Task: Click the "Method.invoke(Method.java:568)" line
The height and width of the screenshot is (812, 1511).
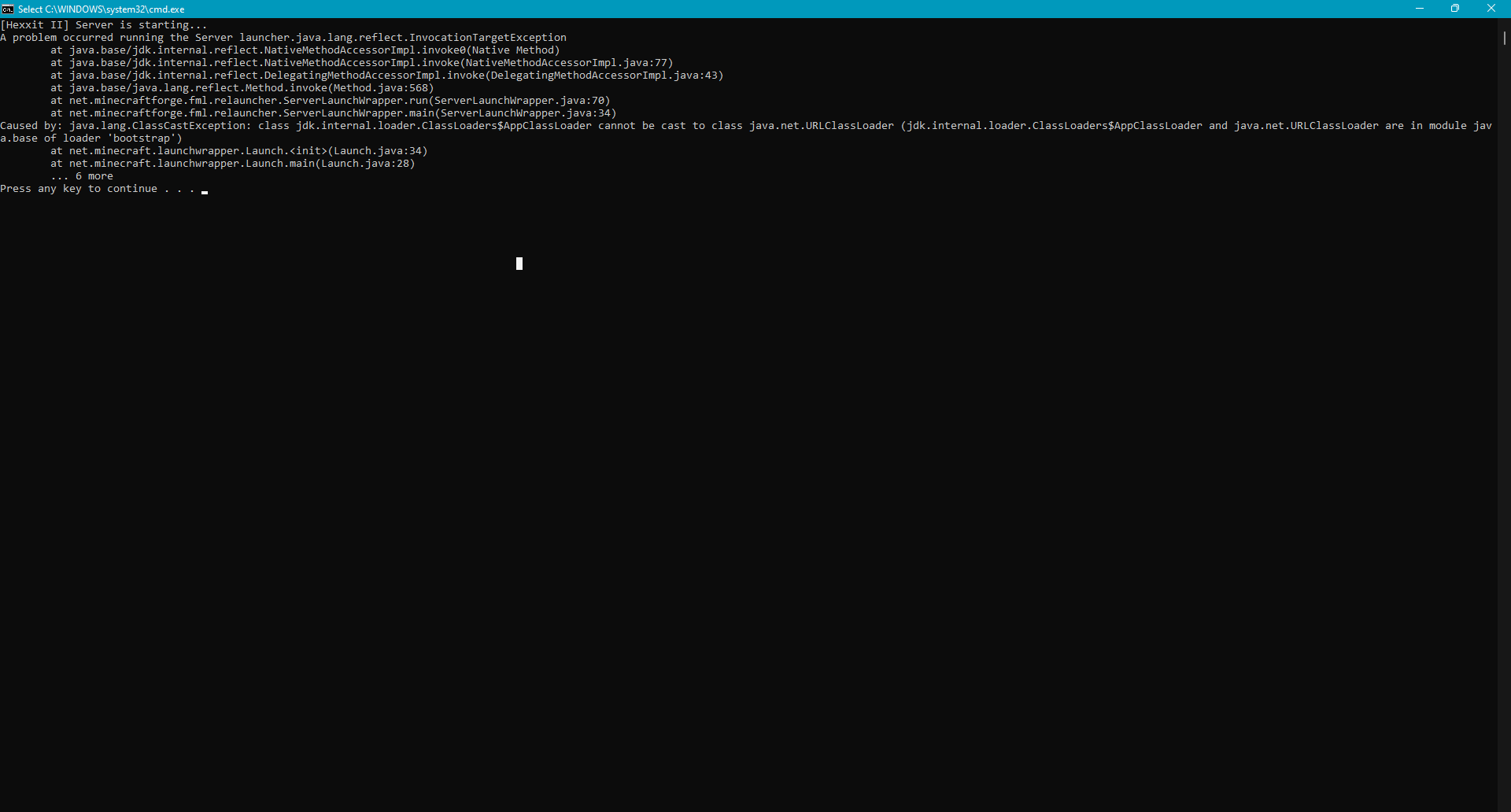Action: pyautogui.click(x=242, y=88)
